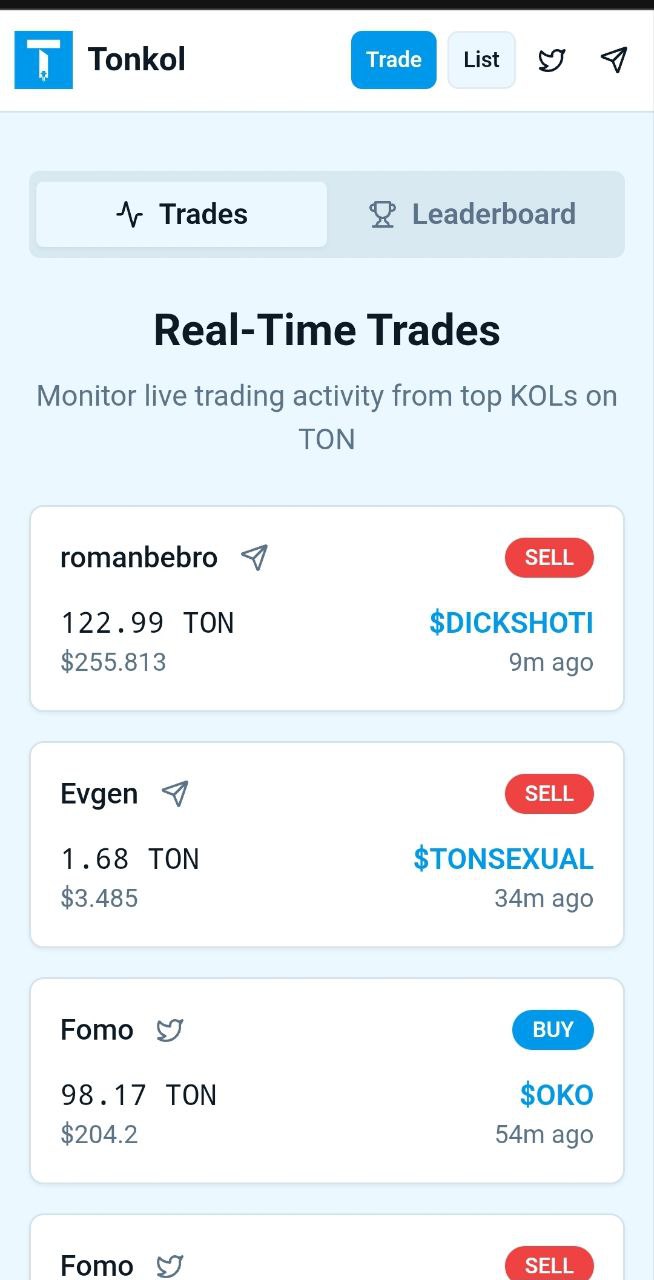
Task: Open Tonkol's Twitter page via header bird icon
Action: pyautogui.click(x=551, y=60)
